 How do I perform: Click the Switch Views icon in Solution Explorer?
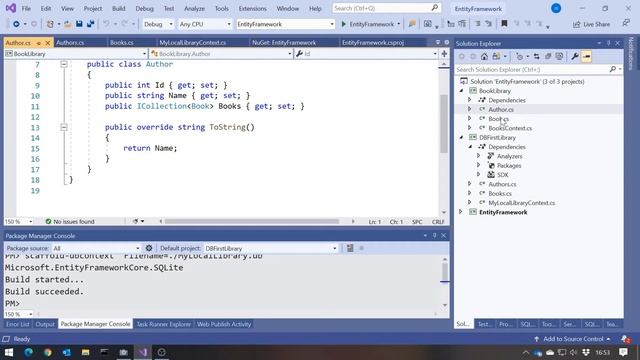pyautogui.click(x=496, y=57)
